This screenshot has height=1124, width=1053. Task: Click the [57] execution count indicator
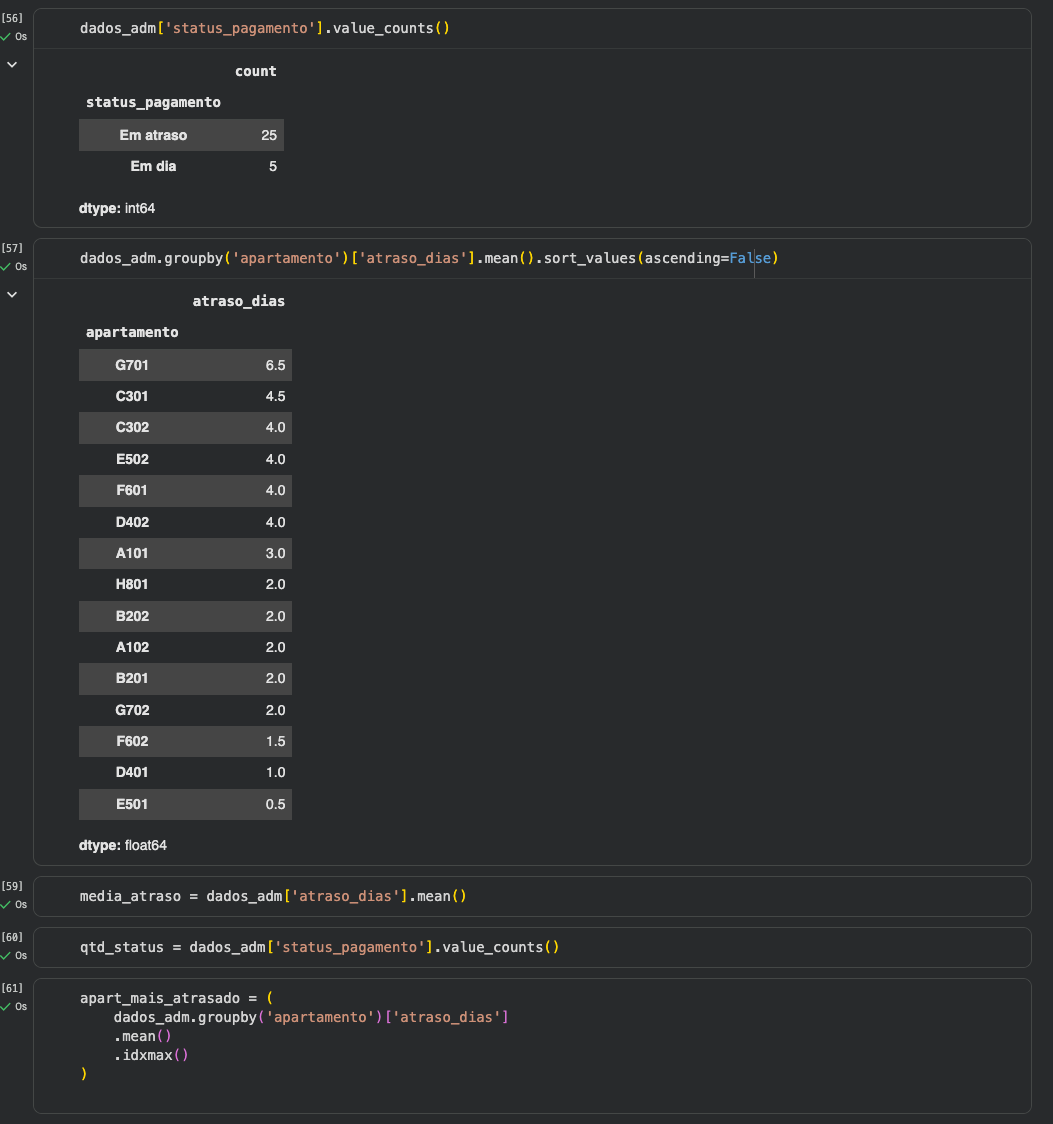pos(12,248)
